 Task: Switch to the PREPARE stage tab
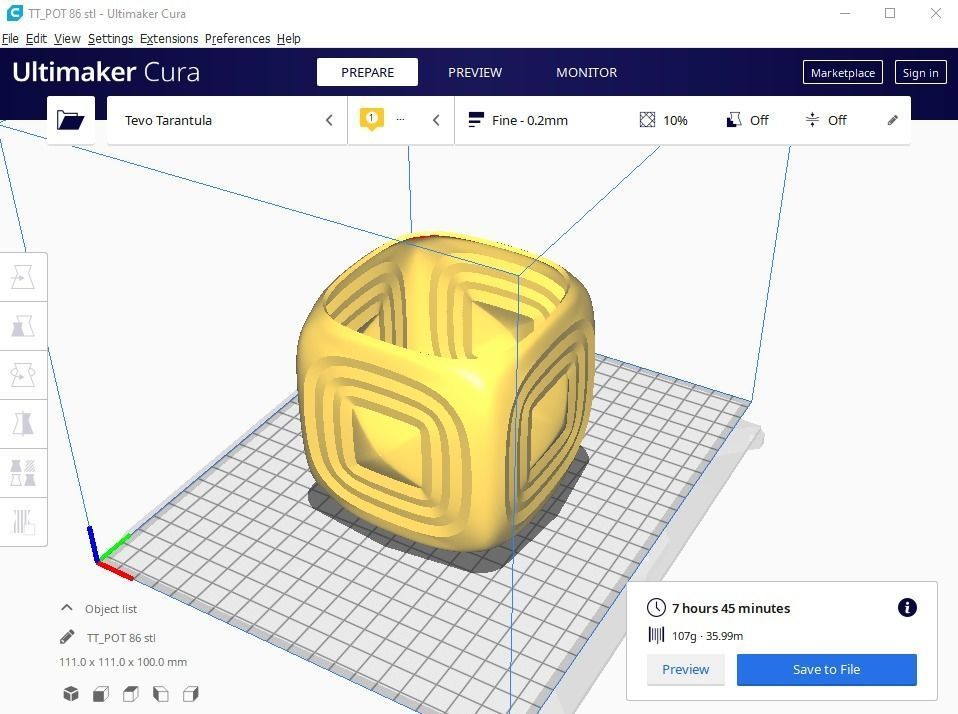coord(367,72)
